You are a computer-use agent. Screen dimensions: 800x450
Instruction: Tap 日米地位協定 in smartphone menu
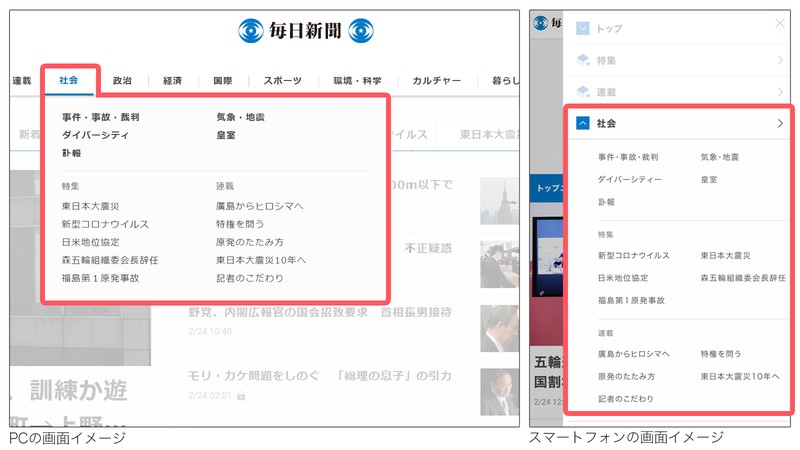[x=623, y=278]
